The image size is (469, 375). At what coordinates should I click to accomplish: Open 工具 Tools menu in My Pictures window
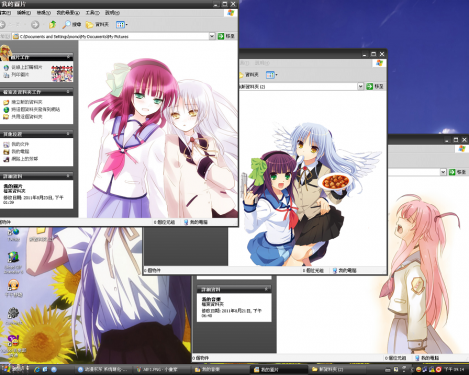pos(92,13)
